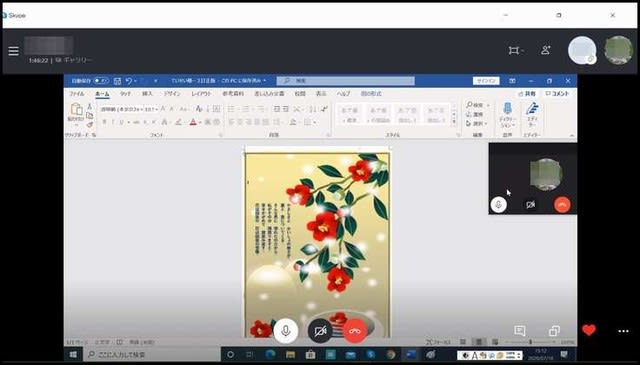Open the Help (ヘルプ) ribbon tab
The height and width of the screenshot is (365, 640).
point(343,93)
